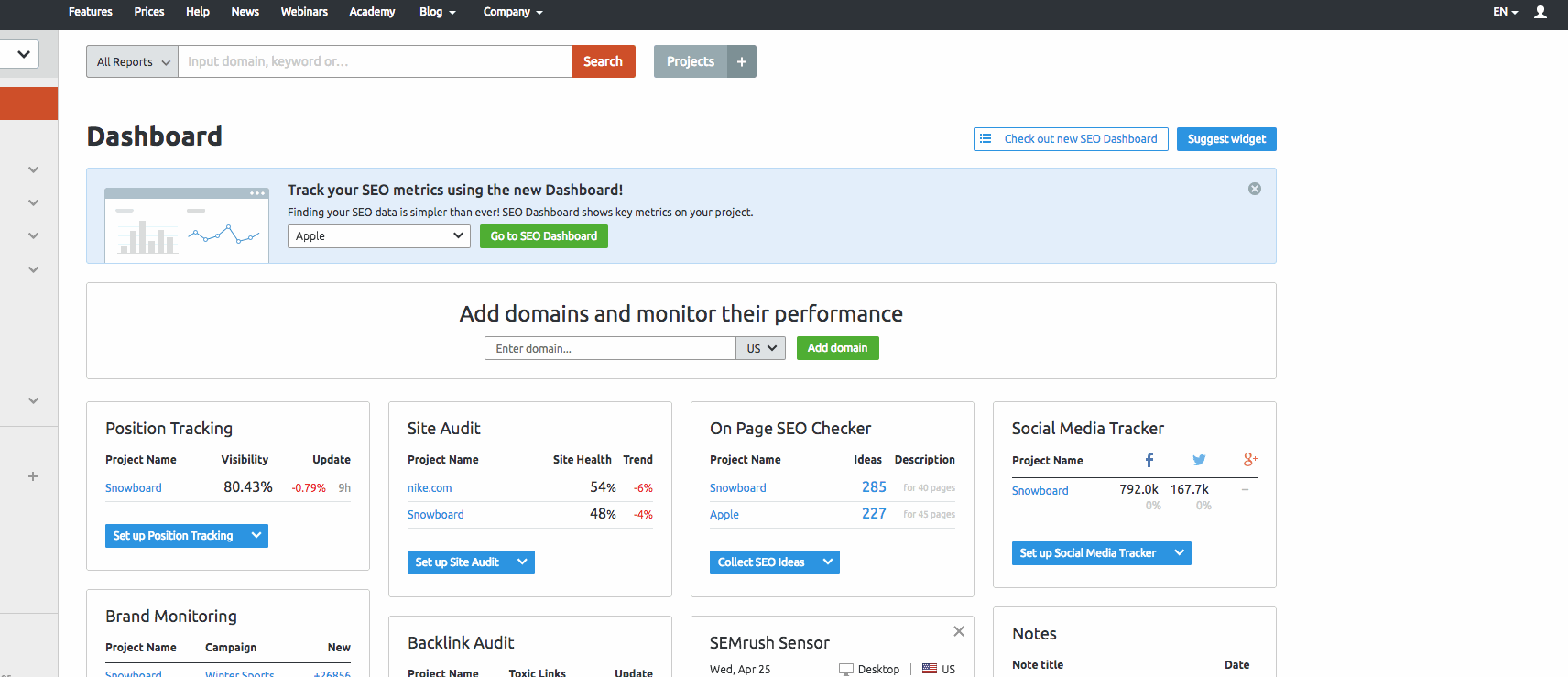
Task: Click the Desktop monitor icon in SEMrush Sensor
Action: click(x=845, y=670)
